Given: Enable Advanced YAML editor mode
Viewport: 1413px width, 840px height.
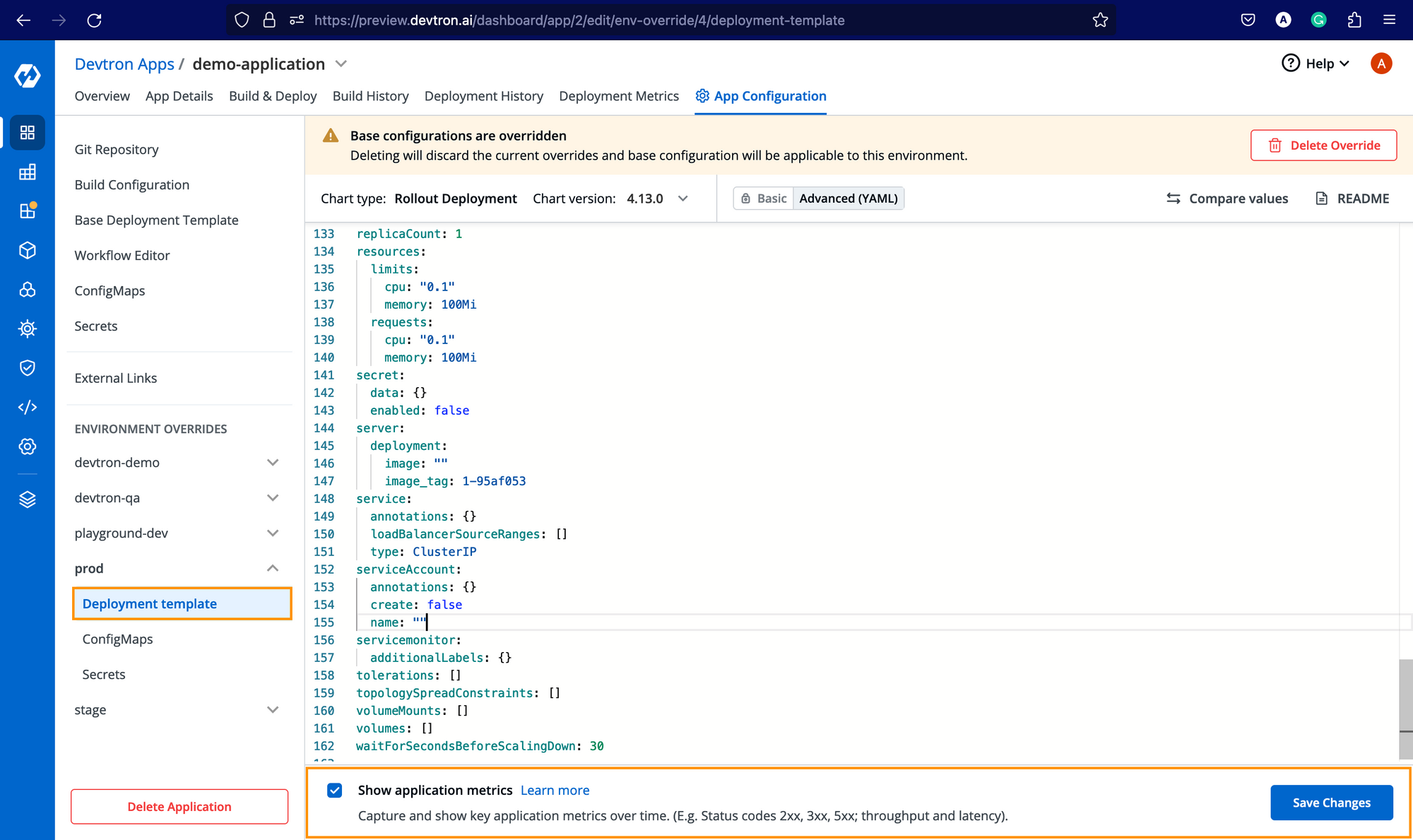Looking at the screenshot, I should point(848,198).
